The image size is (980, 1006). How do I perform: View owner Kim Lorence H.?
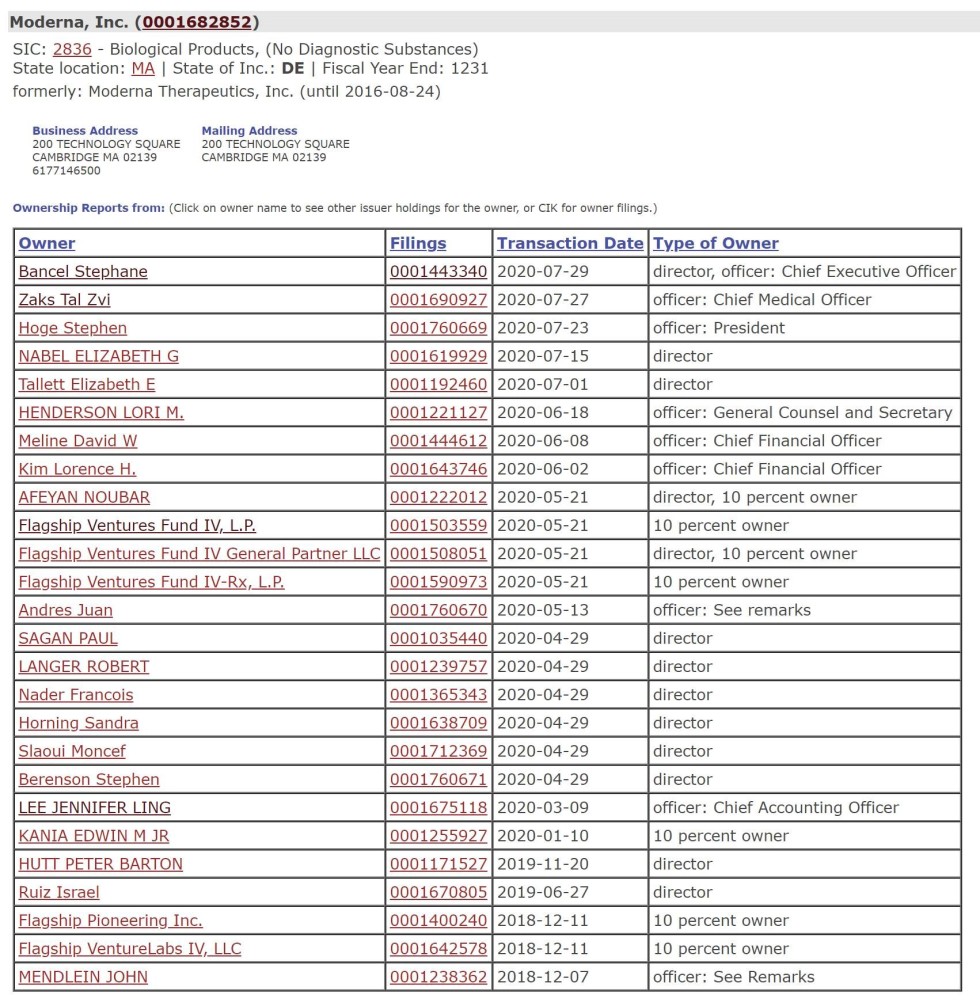(77, 469)
